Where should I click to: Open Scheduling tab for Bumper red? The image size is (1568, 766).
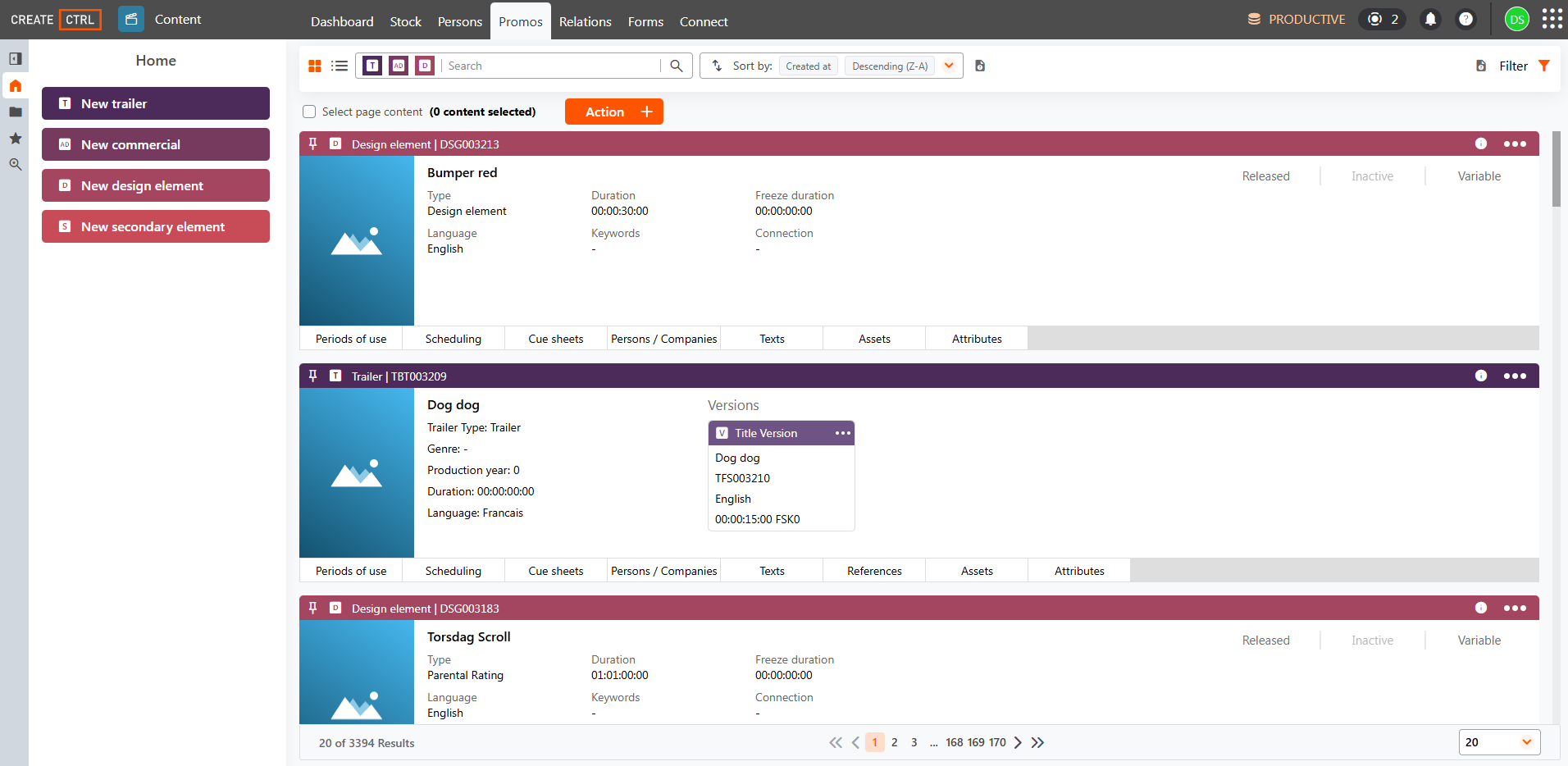click(454, 339)
